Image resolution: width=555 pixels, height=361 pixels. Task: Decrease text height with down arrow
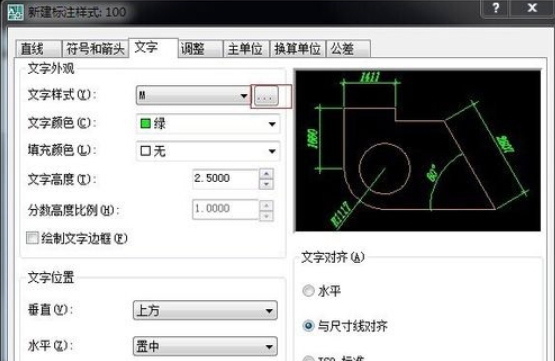(266, 184)
